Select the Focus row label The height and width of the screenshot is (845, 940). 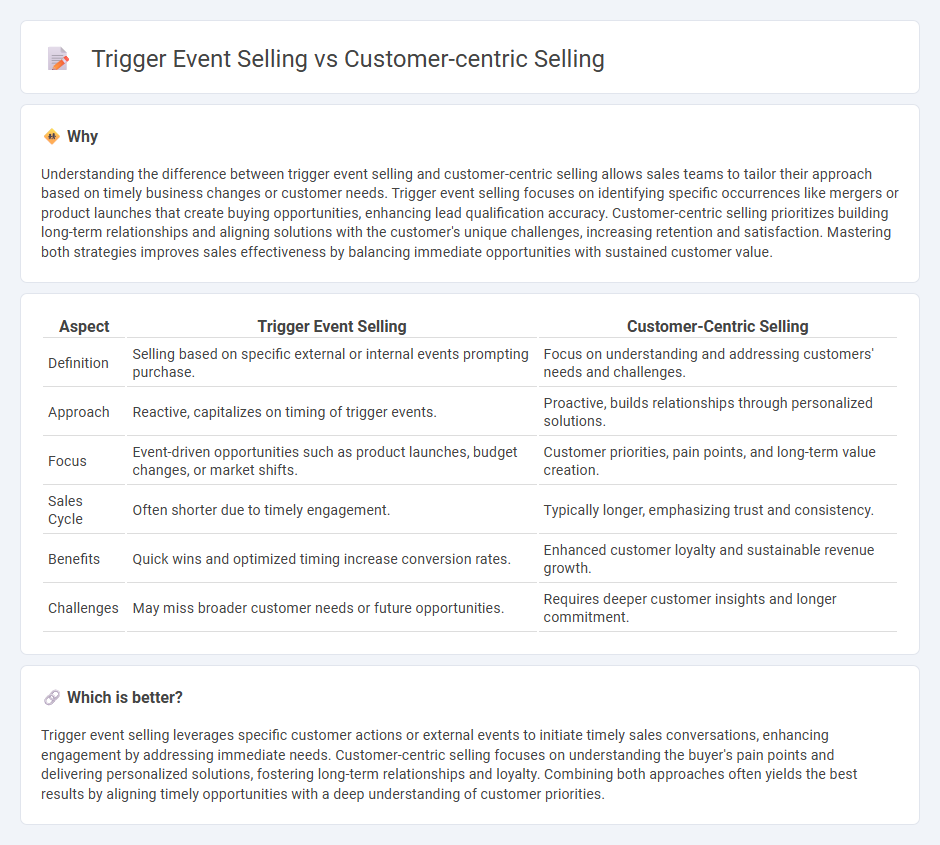click(67, 461)
